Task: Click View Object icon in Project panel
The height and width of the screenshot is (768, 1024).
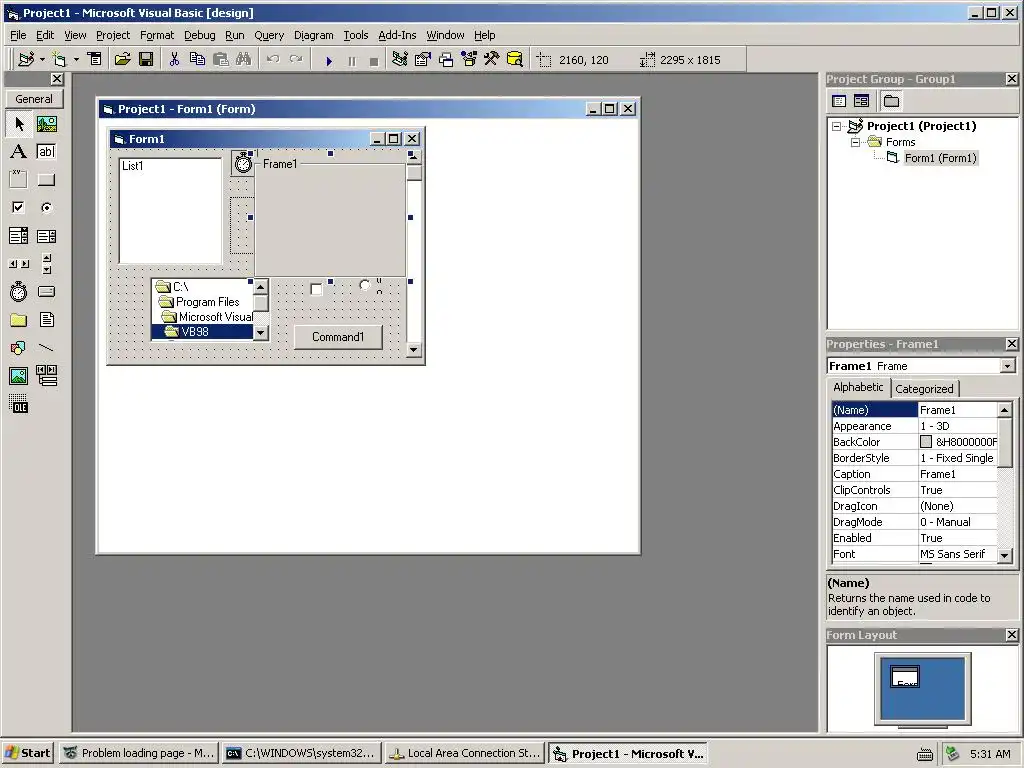Action: pyautogui.click(x=861, y=101)
